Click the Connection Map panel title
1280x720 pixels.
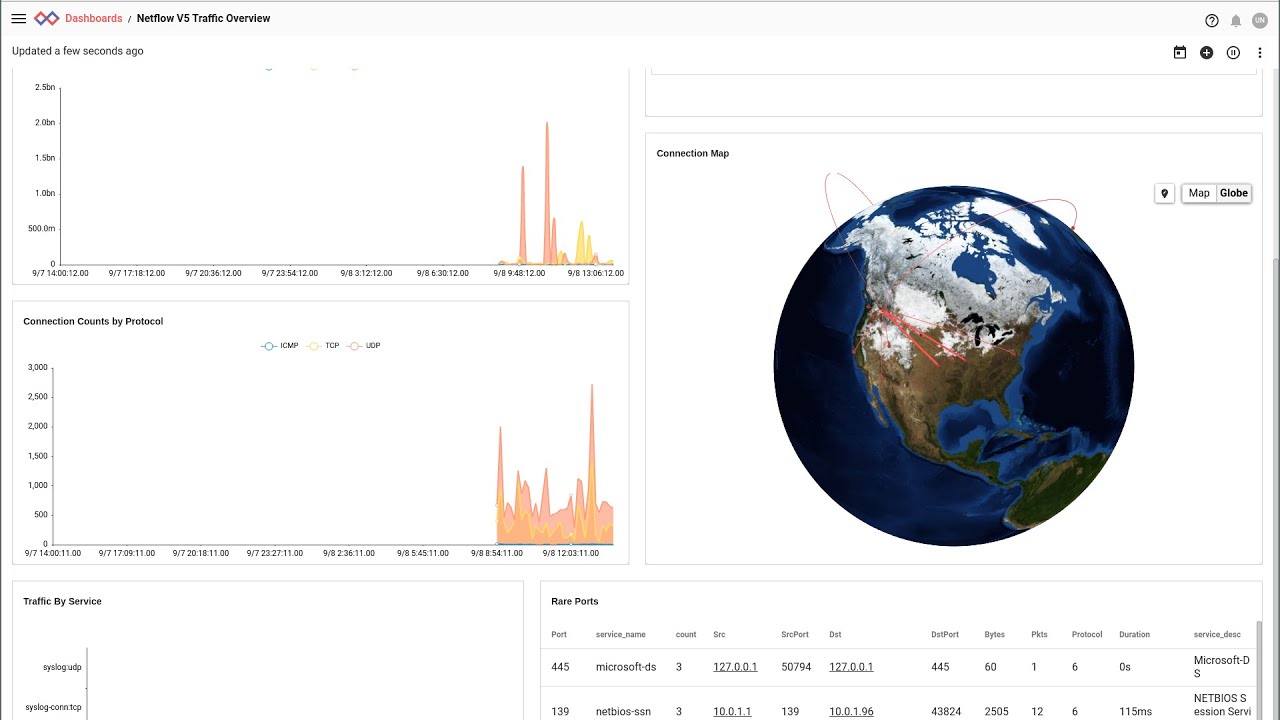(693, 153)
